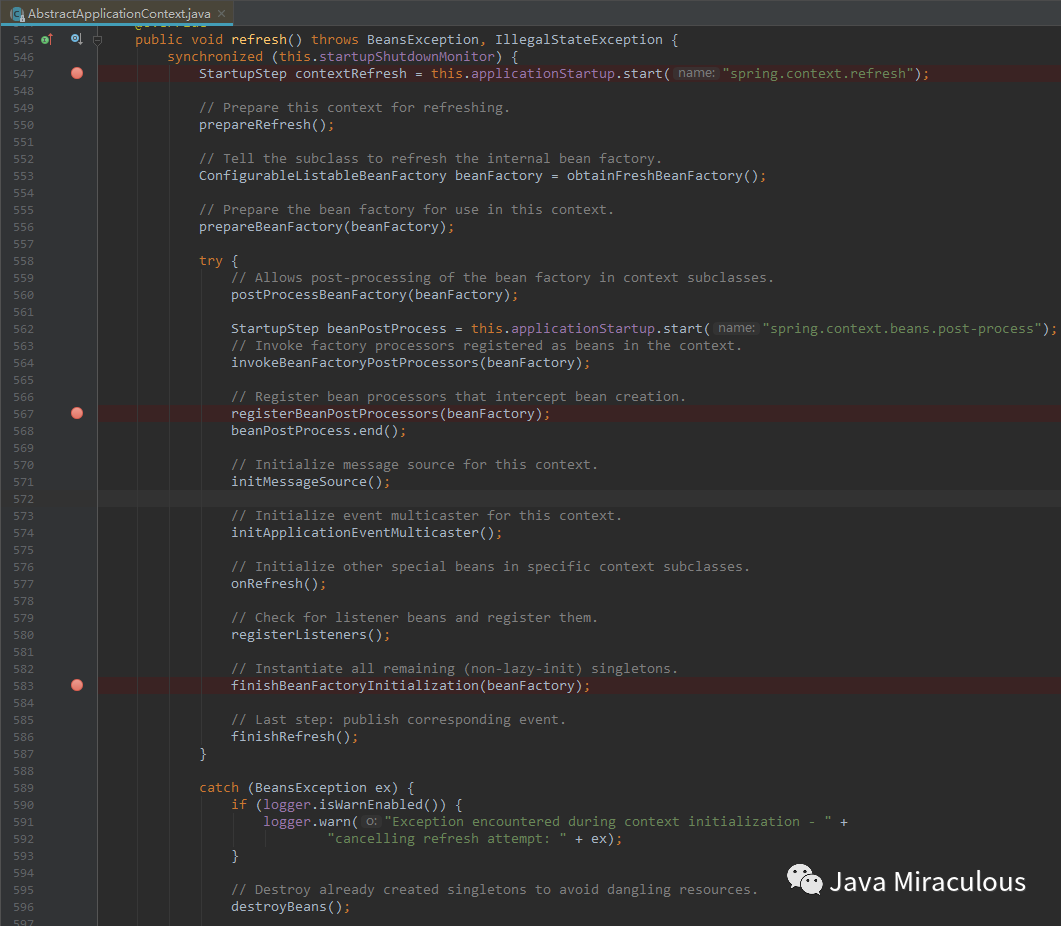Screen dimensions: 1061x926
Task: Click on startupShutdownMonitor in the synchronized statement
Action: pyautogui.click(x=407, y=56)
